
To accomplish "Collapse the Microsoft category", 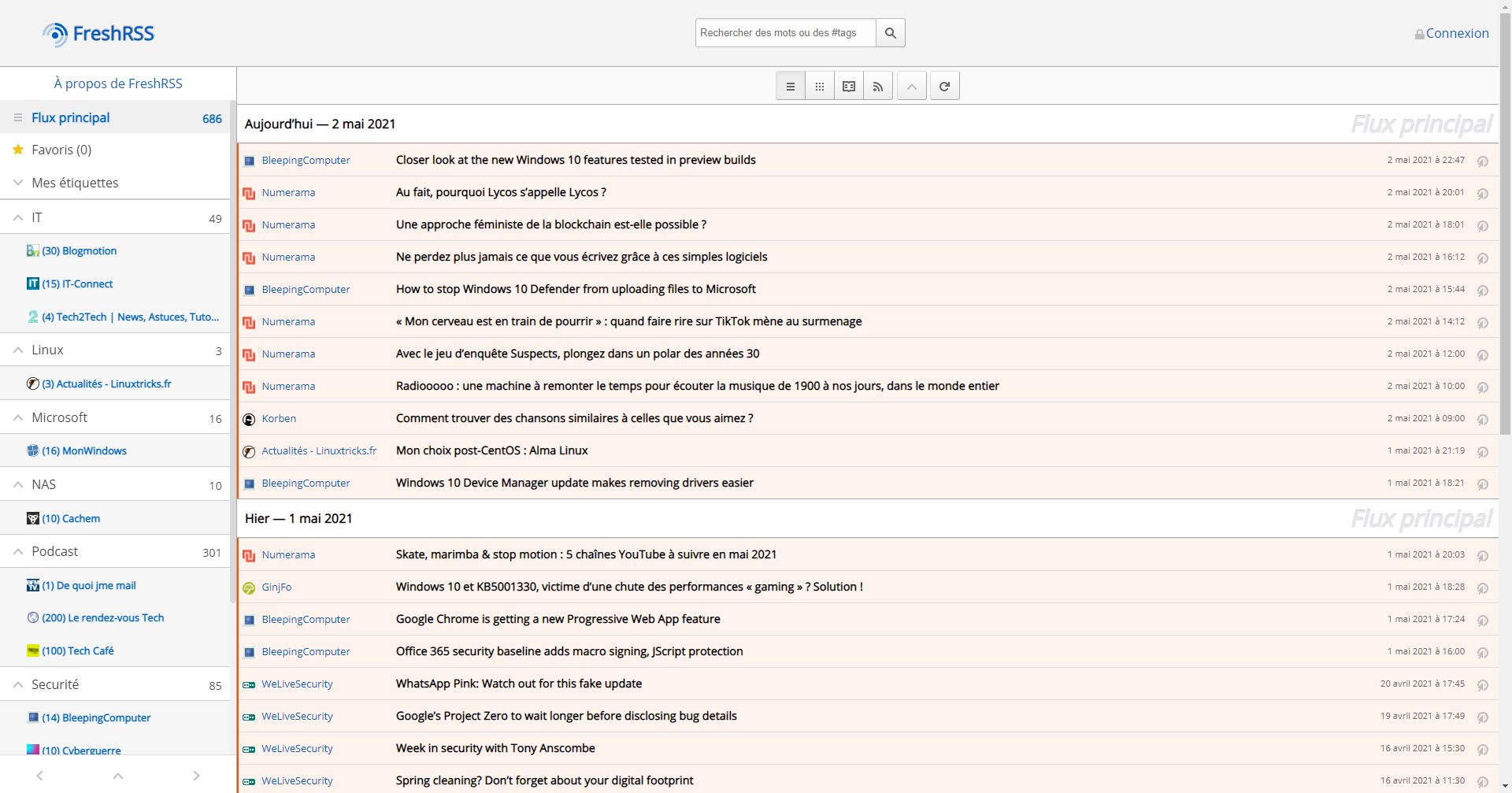I will [18, 418].
